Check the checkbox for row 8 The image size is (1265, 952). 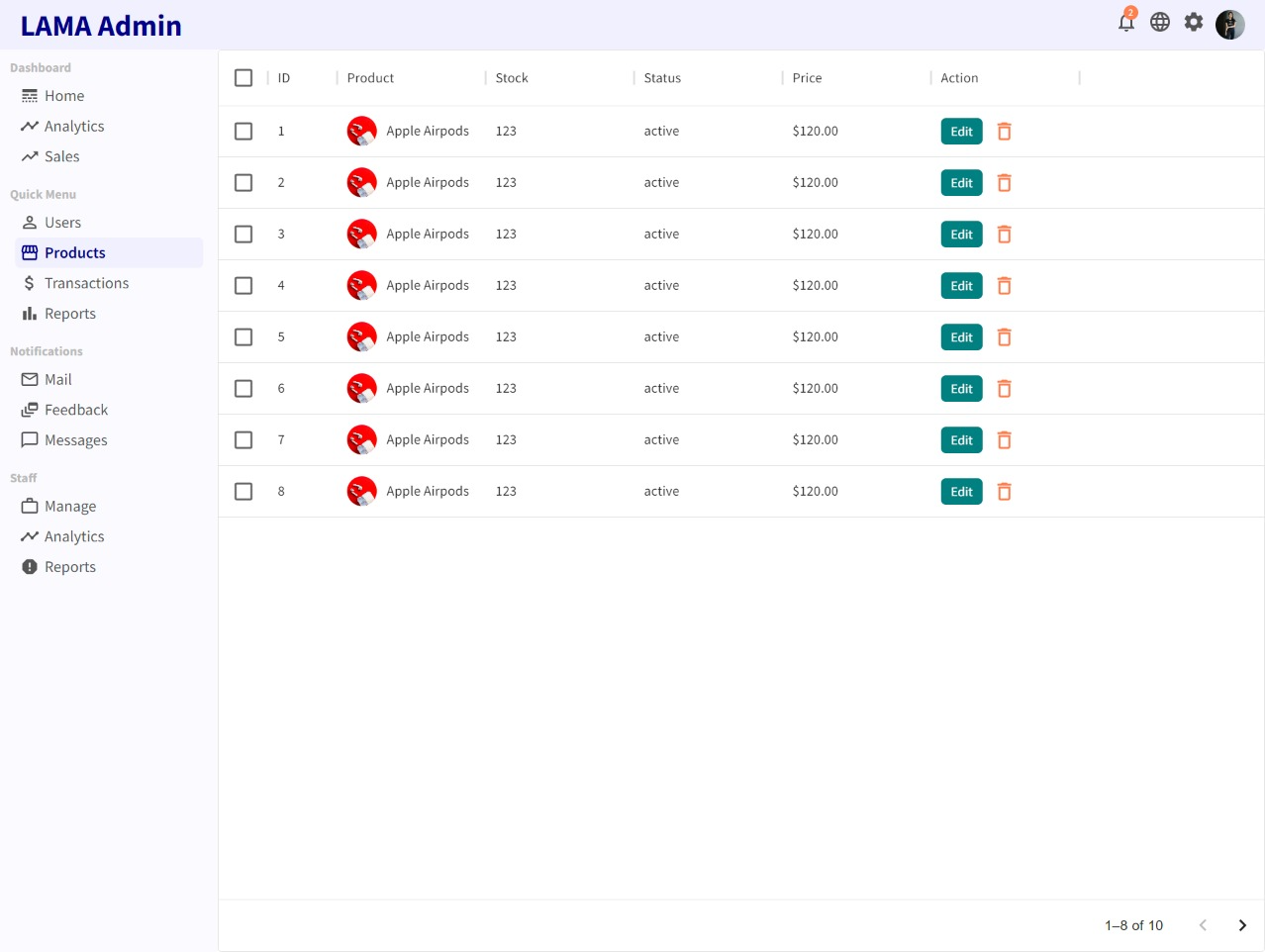pos(243,491)
